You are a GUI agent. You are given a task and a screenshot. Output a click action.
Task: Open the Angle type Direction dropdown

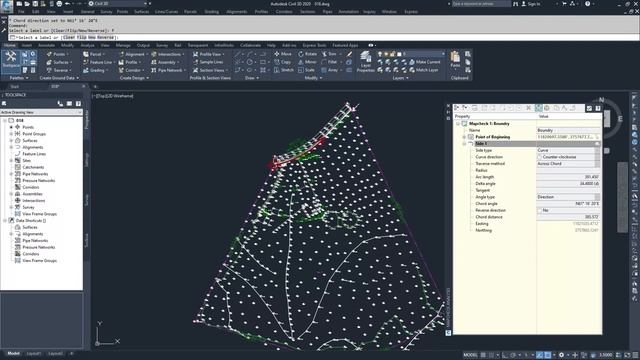(x=597, y=197)
